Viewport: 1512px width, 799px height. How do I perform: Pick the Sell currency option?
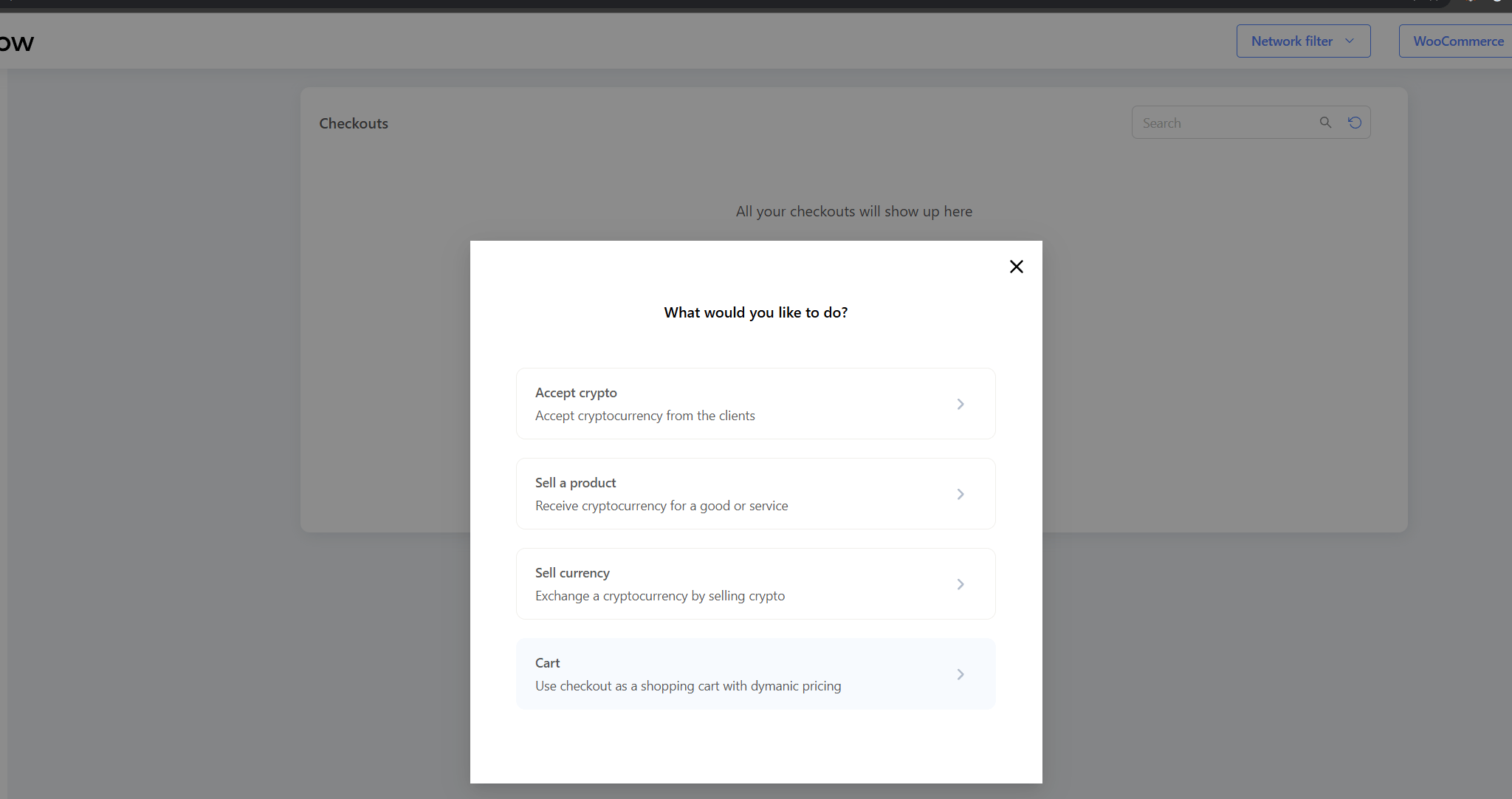755,584
